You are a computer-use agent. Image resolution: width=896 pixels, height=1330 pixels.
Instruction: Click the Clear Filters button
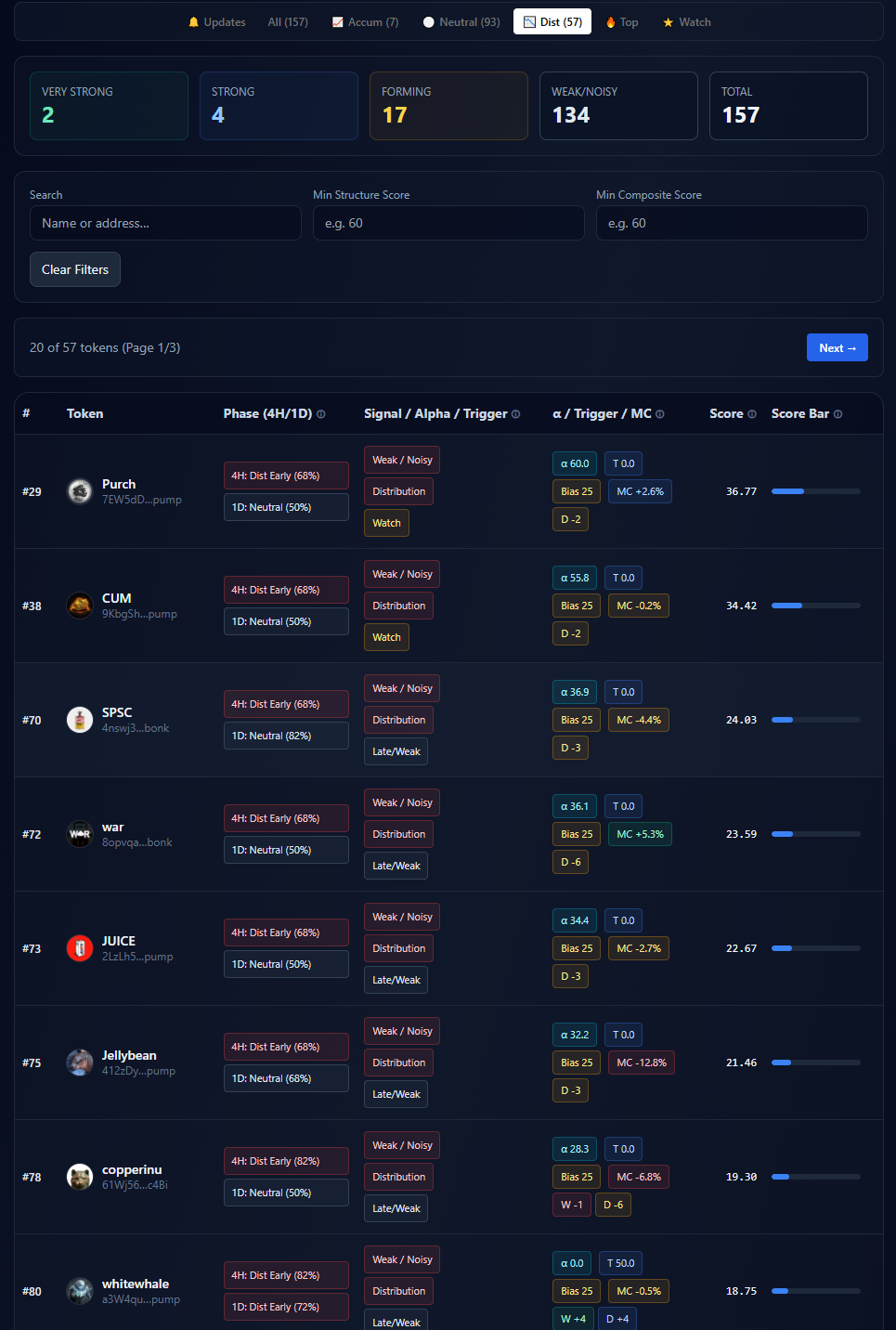(x=75, y=269)
